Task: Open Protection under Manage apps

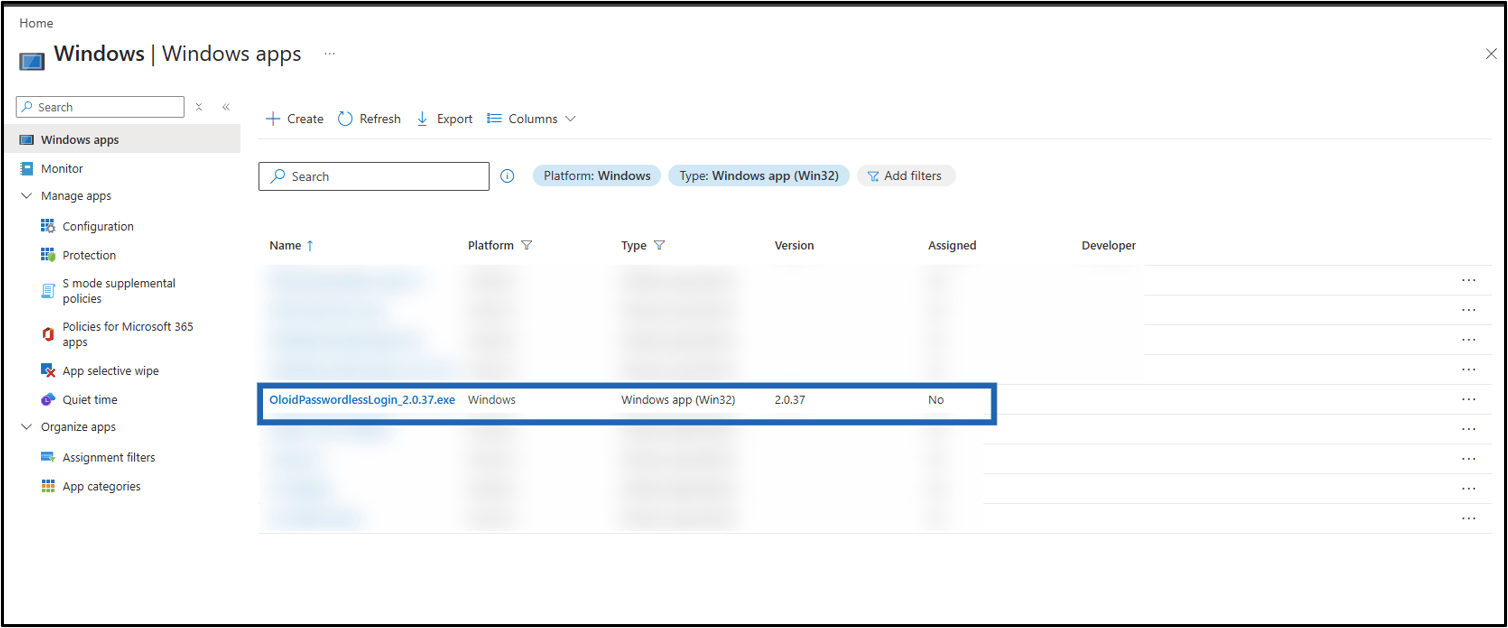Action: tap(89, 256)
